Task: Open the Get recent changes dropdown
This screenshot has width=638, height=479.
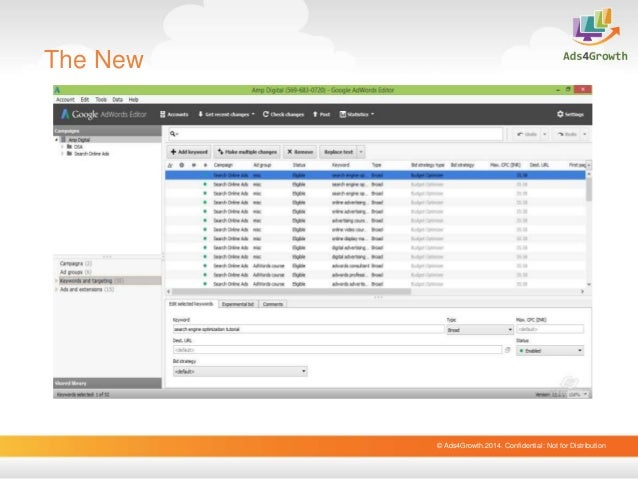Action: pyautogui.click(x=226, y=114)
